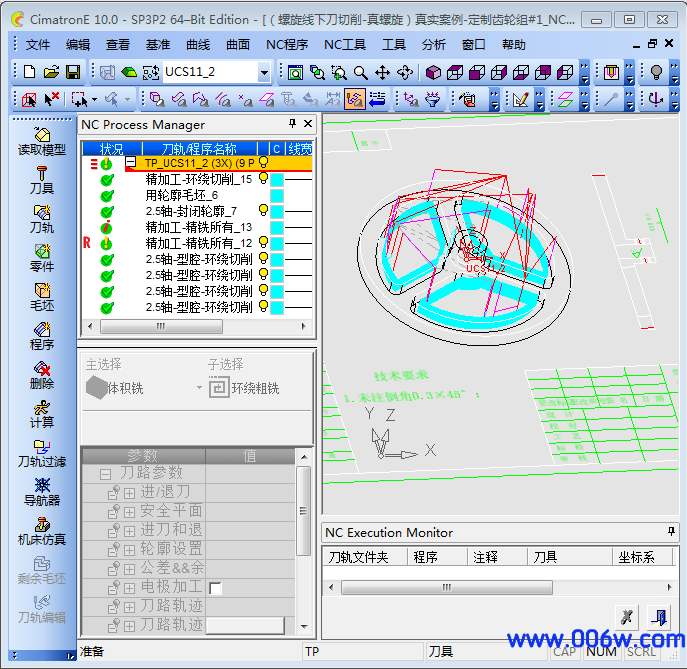Viewport: 687px width, 669px height.
Task: Click the 状况 column header
Action: tap(112, 149)
